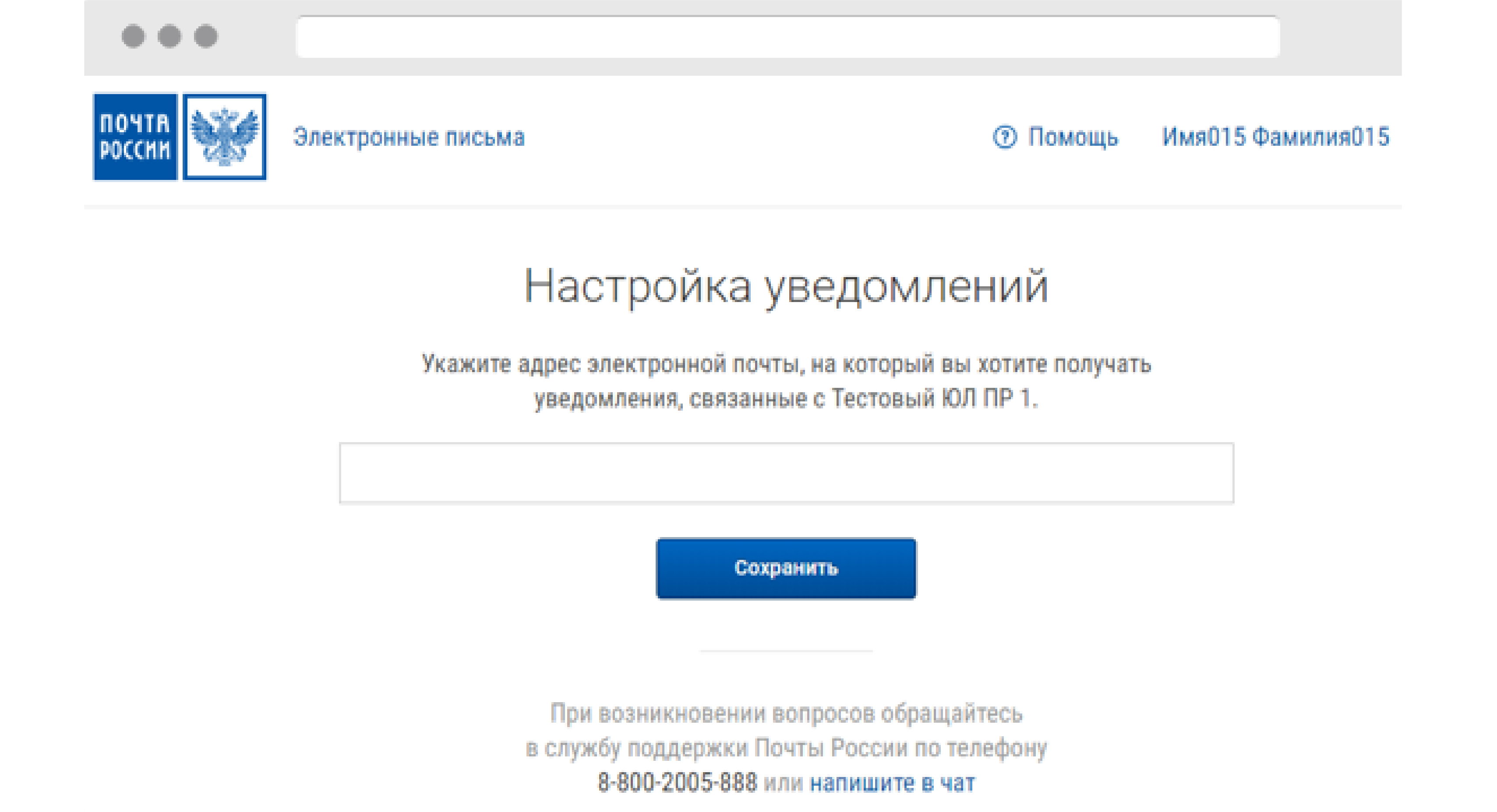Focus the notification email address field
Image resolution: width=1497 pixels, height=812 pixels.
[x=786, y=473]
